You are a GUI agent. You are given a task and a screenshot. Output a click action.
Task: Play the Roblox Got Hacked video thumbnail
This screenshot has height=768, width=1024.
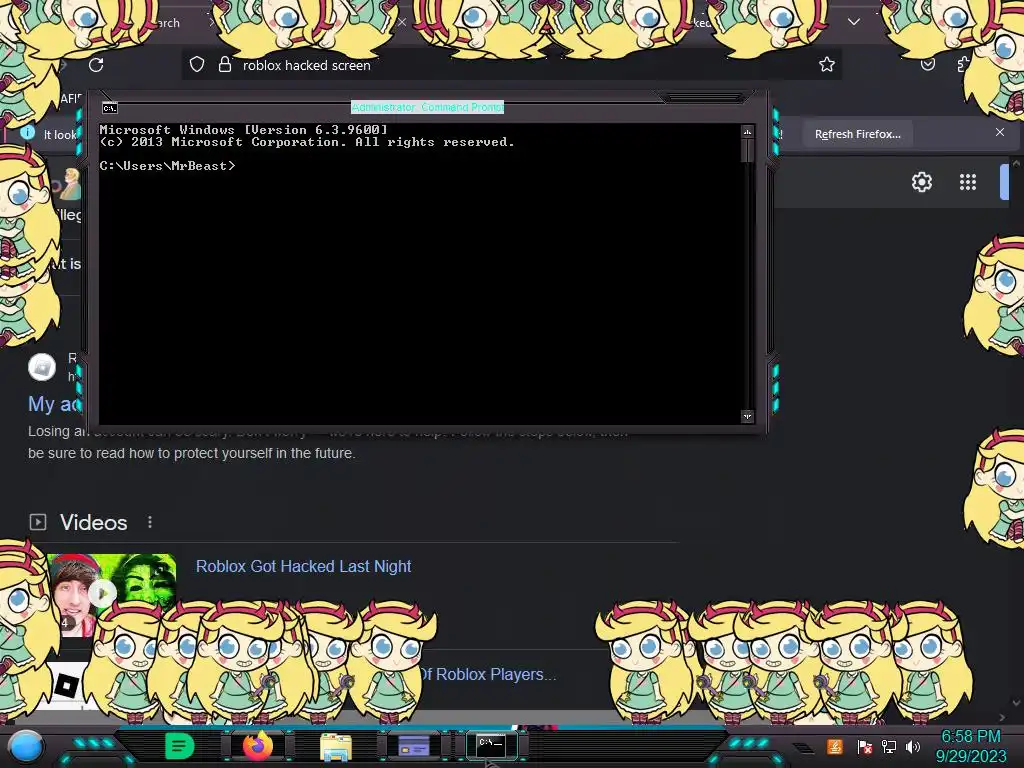[103, 593]
